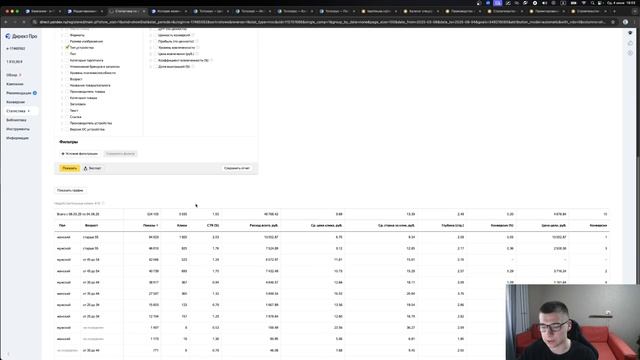Screen dimensions: 640x360
Task: Click the Возраст column header
Action: (91, 225)
